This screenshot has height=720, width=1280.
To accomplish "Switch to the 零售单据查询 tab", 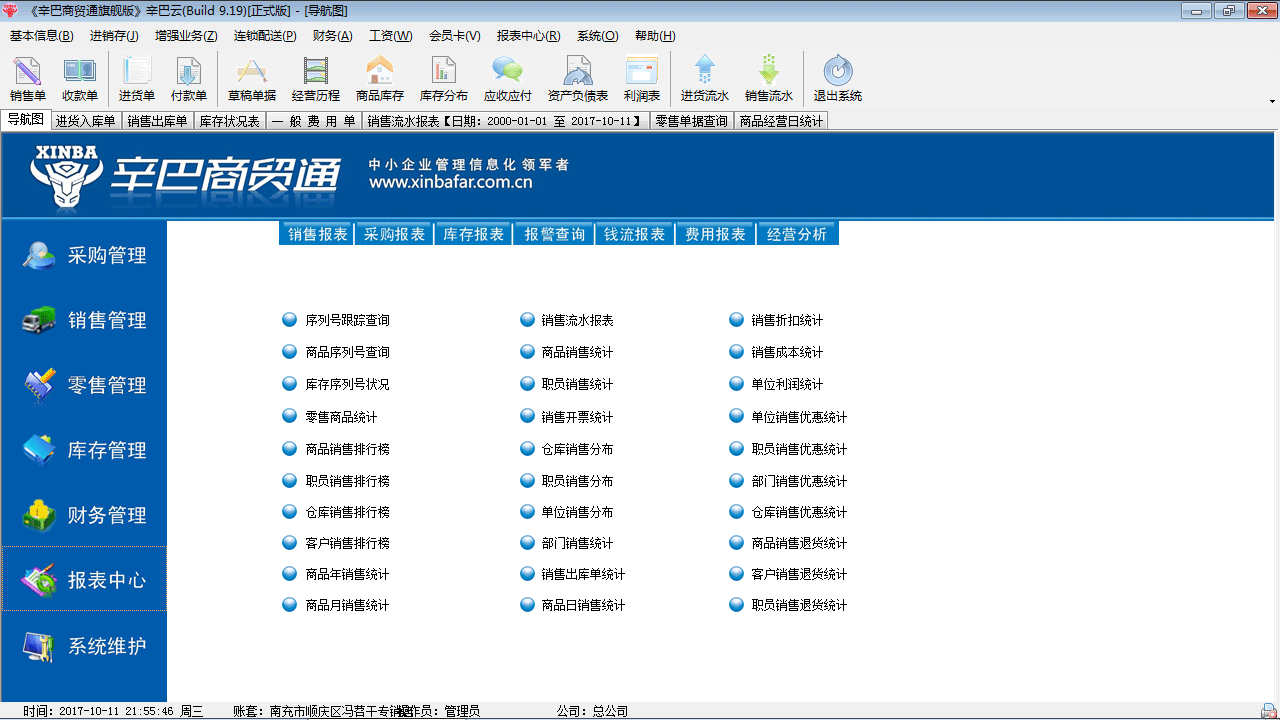I will (692, 121).
